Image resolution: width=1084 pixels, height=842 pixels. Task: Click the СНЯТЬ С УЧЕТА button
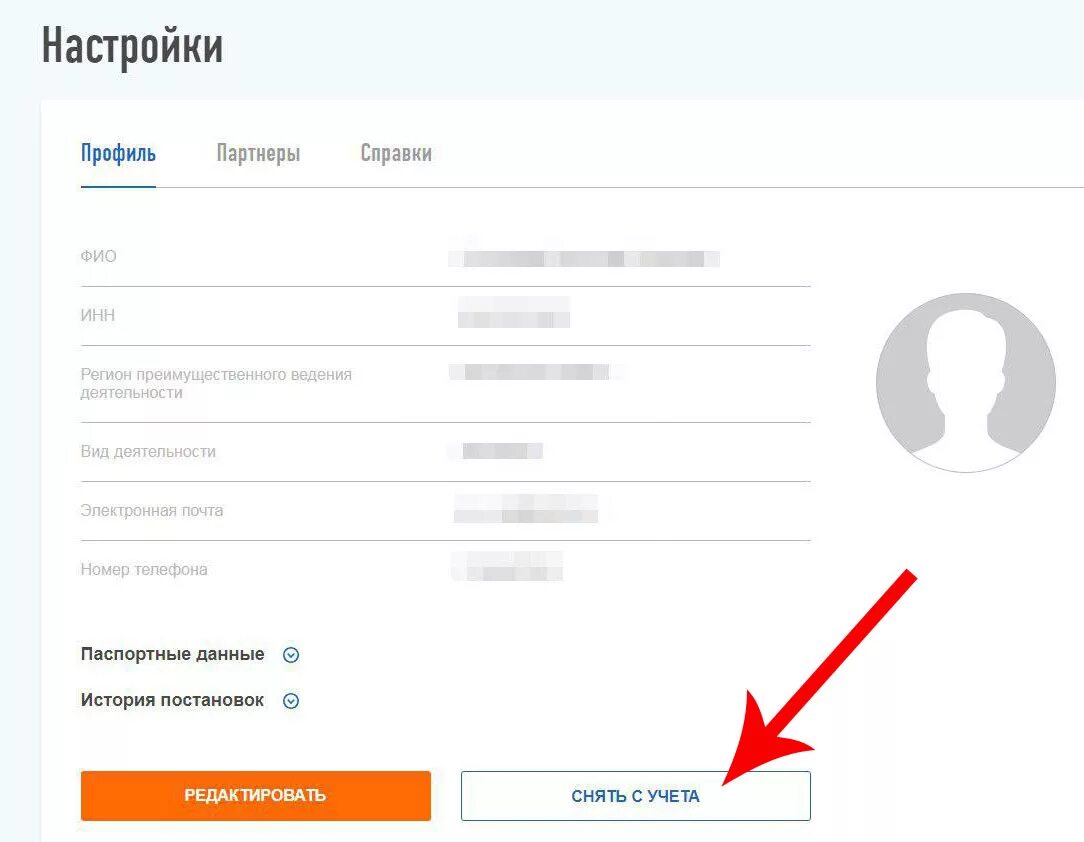pos(635,796)
